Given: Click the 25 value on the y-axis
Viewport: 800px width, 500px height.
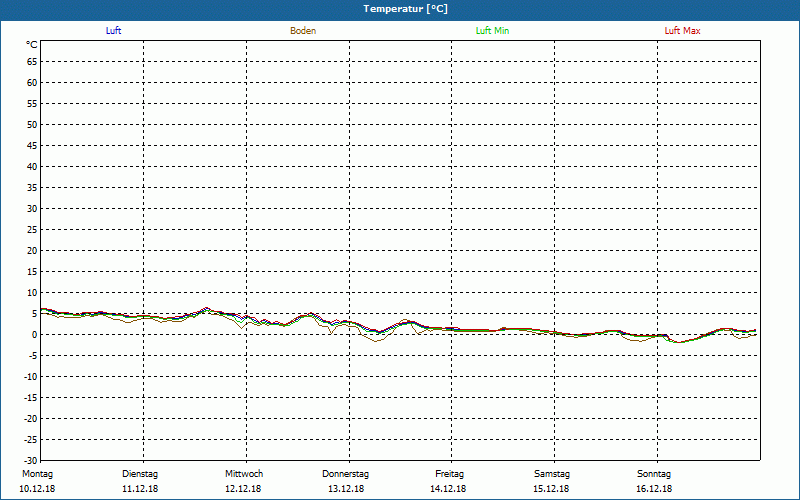Looking at the screenshot, I should coord(32,230).
